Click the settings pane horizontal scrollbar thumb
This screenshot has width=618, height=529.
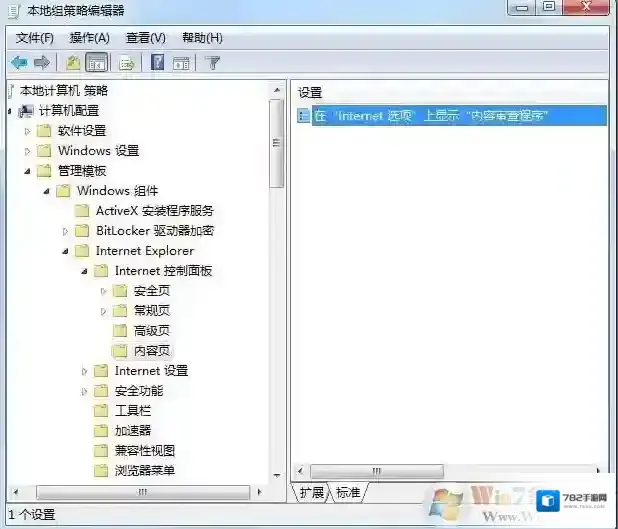click(x=377, y=471)
